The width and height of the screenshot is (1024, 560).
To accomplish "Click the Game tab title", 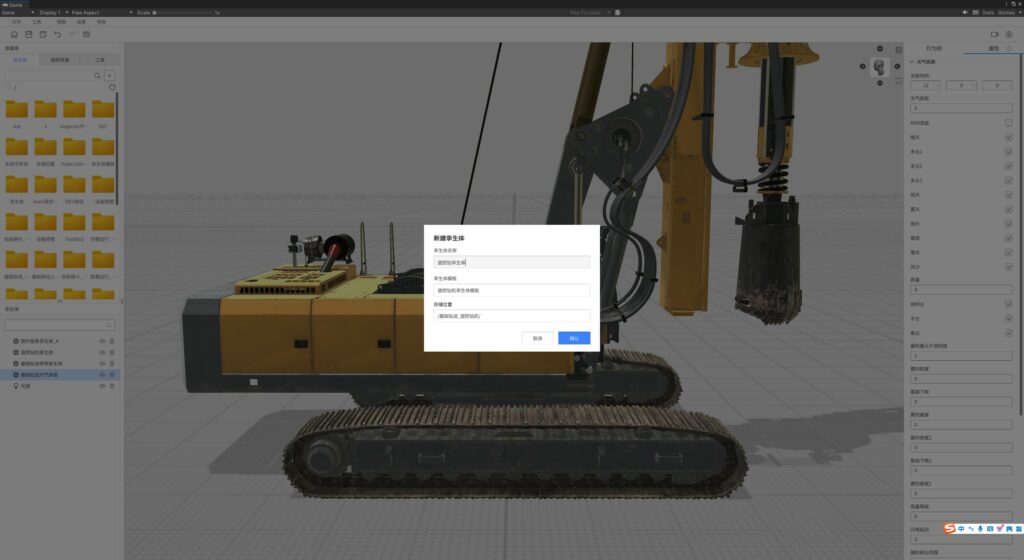I will pyautogui.click(x=12, y=4).
